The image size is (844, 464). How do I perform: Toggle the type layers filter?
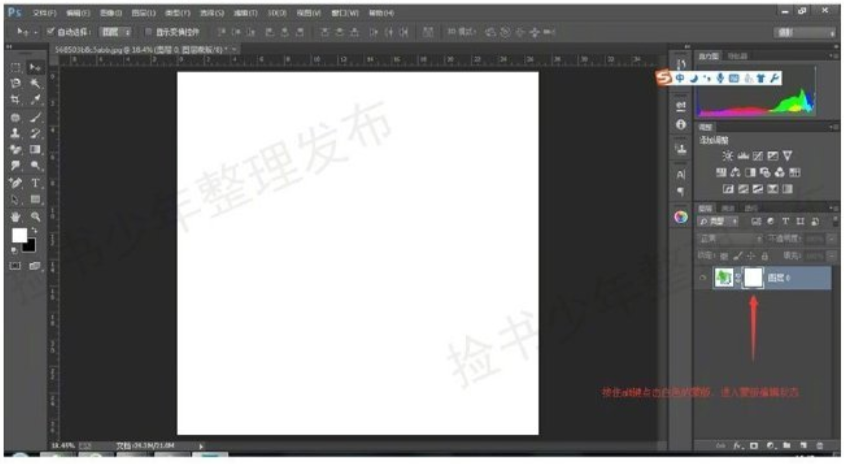pyautogui.click(x=785, y=221)
